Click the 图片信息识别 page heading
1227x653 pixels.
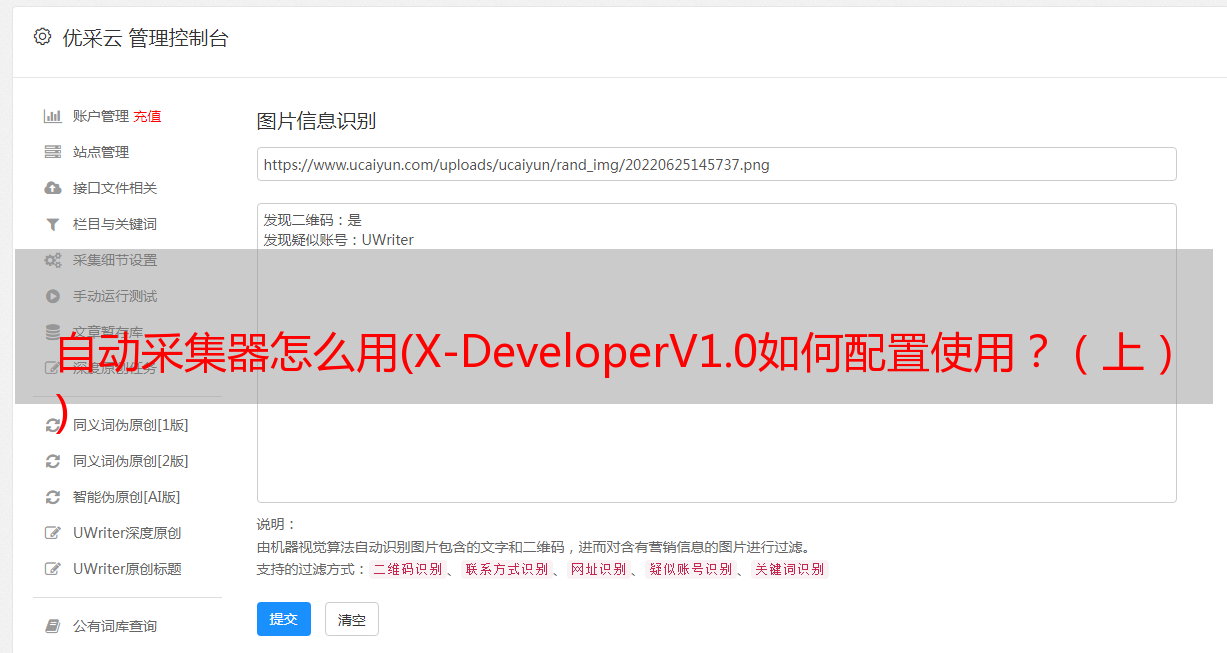click(316, 122)
